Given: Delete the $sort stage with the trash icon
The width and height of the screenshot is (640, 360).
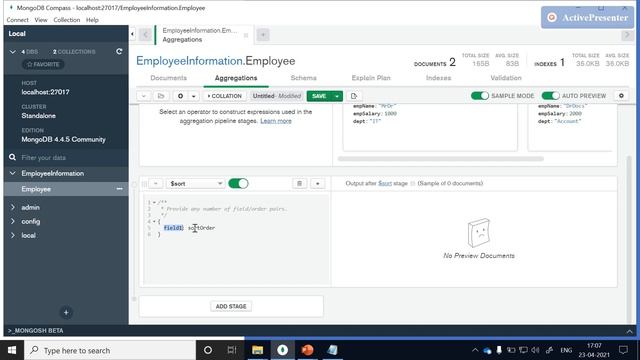Looking at the screenshot, I should [x=299, y=184].
